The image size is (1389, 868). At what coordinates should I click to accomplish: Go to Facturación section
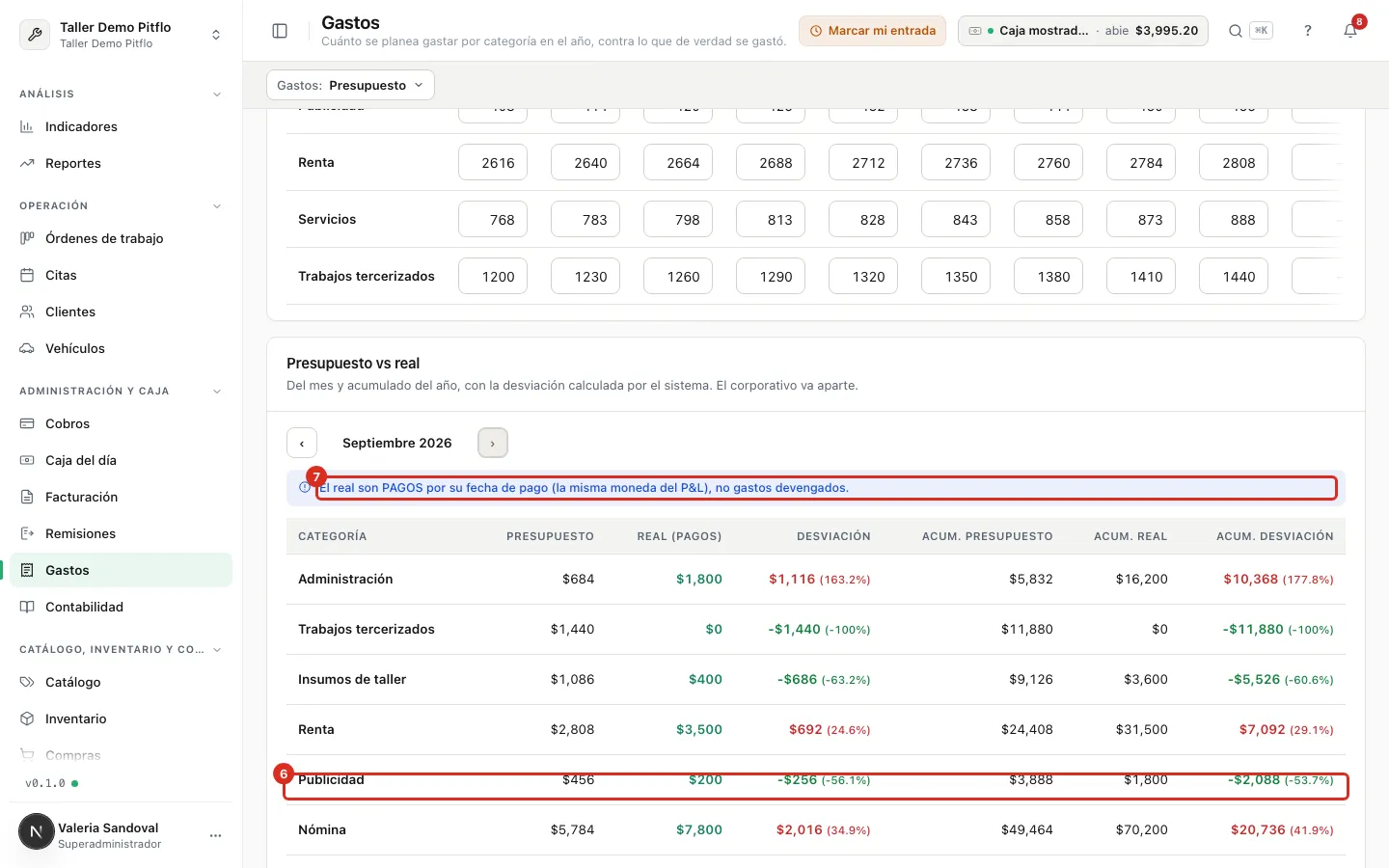click(122, 497)
